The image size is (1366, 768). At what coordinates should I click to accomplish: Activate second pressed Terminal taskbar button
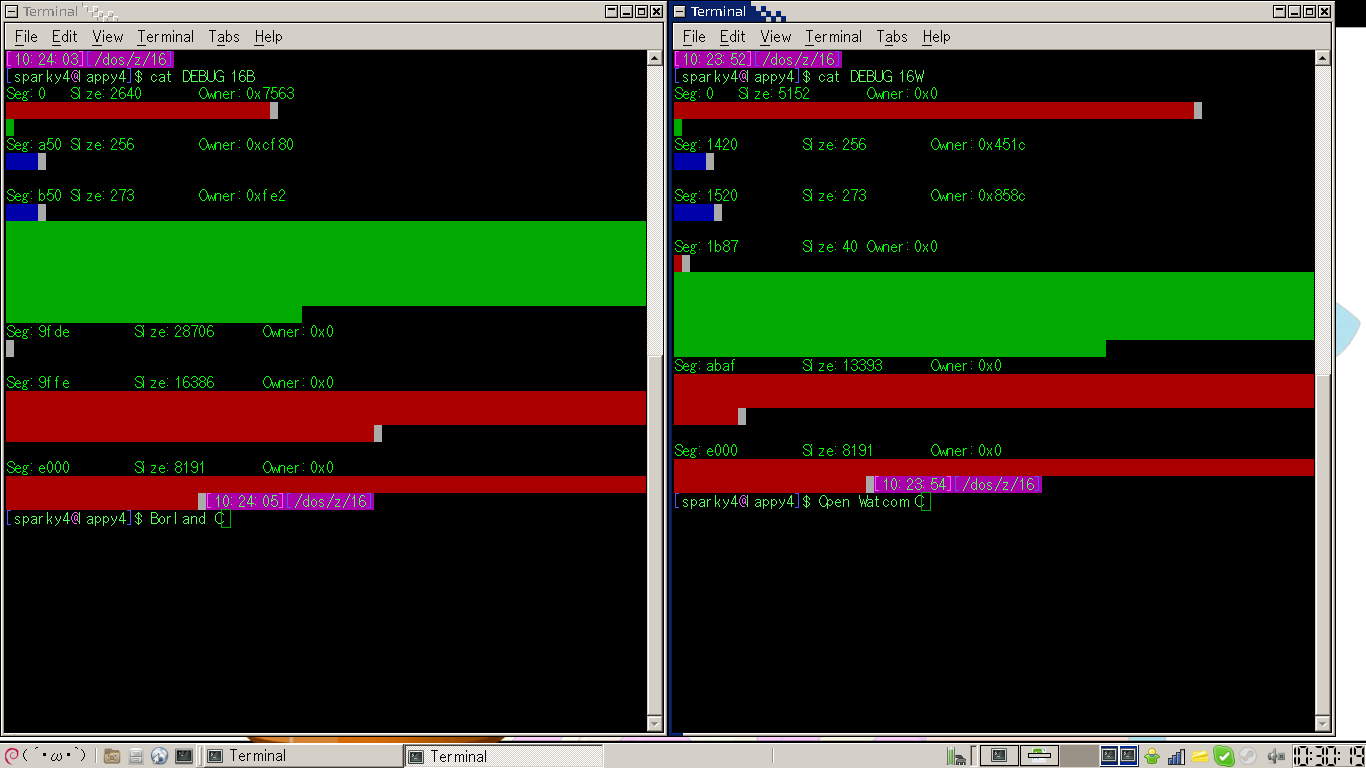point(504,756)
